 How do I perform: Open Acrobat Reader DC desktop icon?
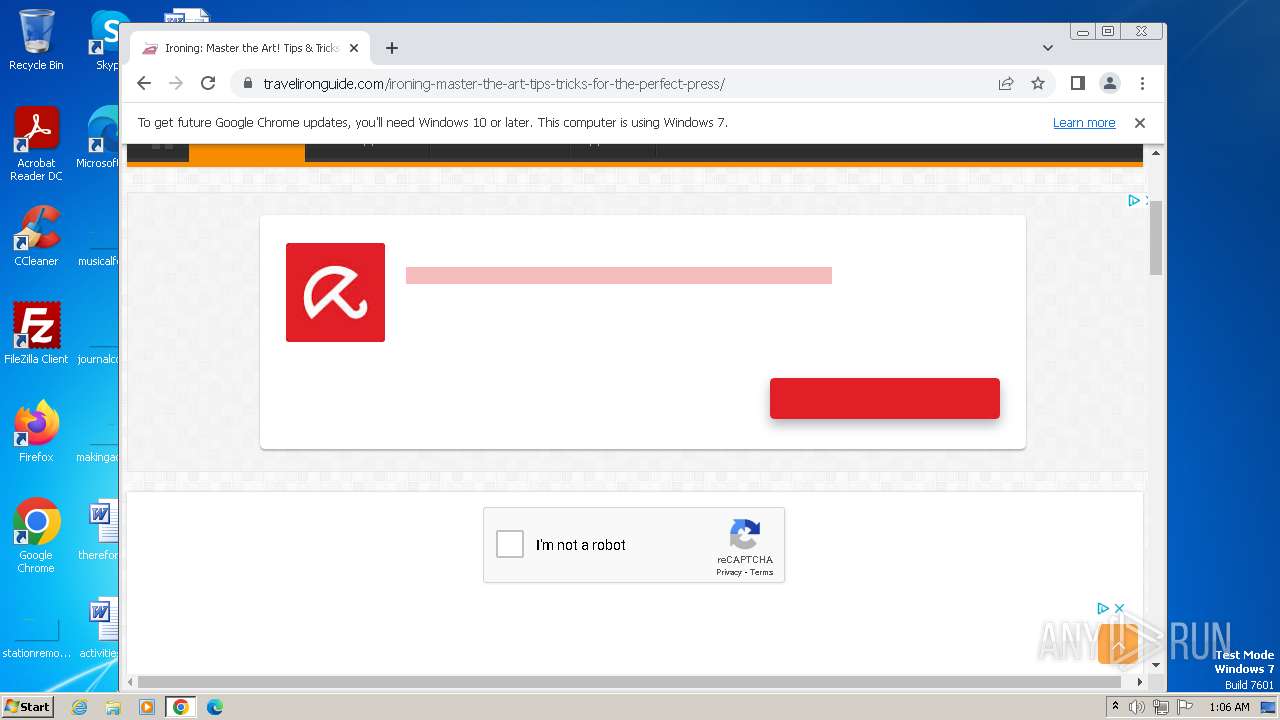36,145
